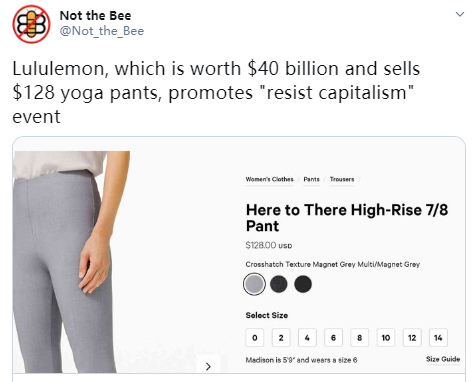Select size 8
The height and width of the screenshot is (382, 472).
pos(359,338)
